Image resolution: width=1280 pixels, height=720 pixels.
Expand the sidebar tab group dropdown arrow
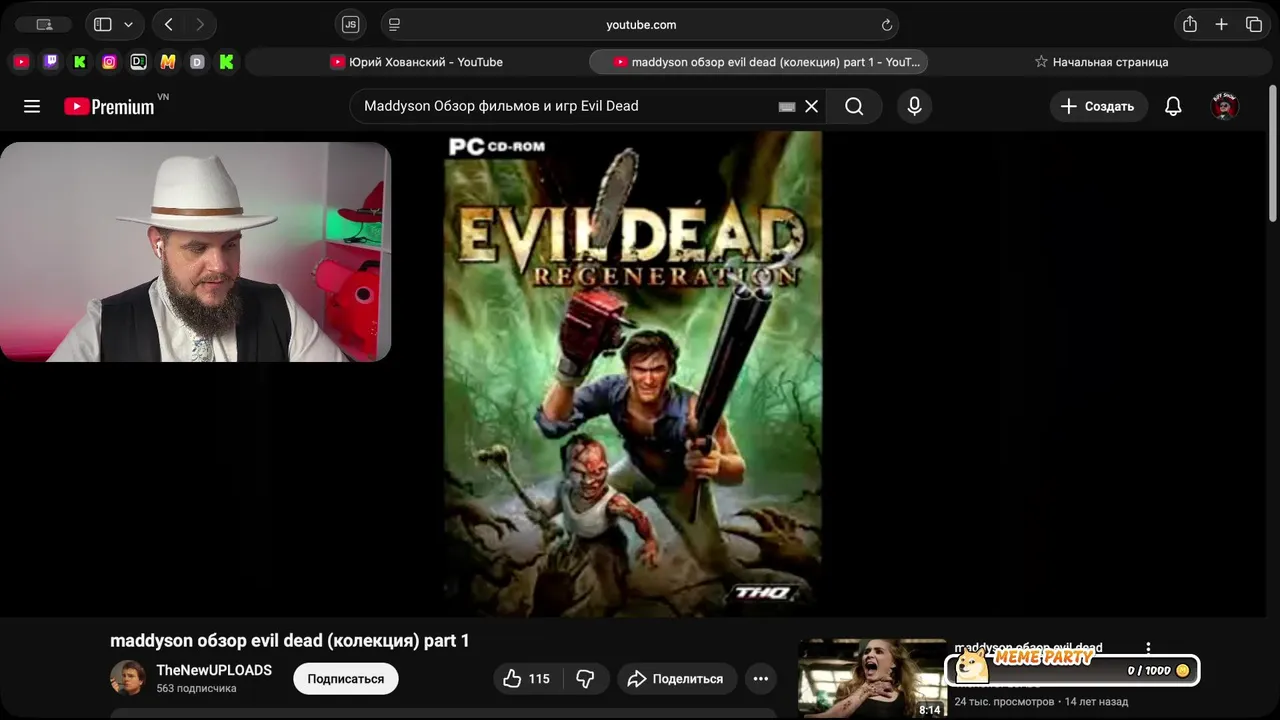pyautogui.click(x=128, y=25)
